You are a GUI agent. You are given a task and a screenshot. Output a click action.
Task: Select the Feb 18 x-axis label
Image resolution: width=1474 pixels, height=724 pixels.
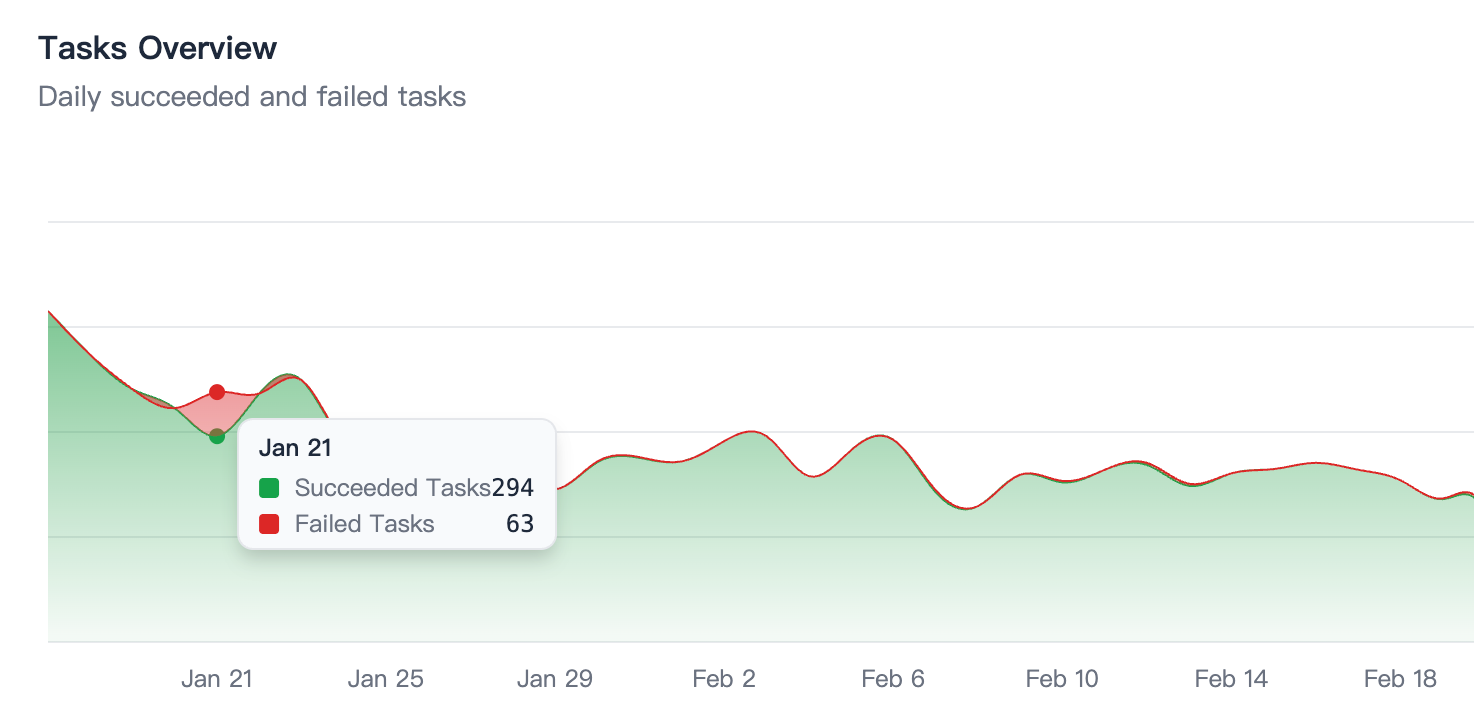tap(1400, 679)
